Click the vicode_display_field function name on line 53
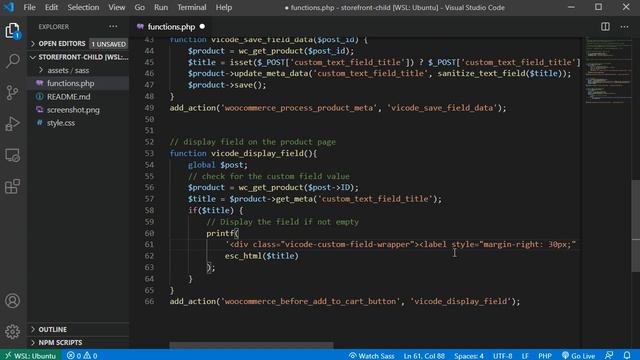Image resolution: width=640 pixels, height=360 pixels. tap(257, 153)
